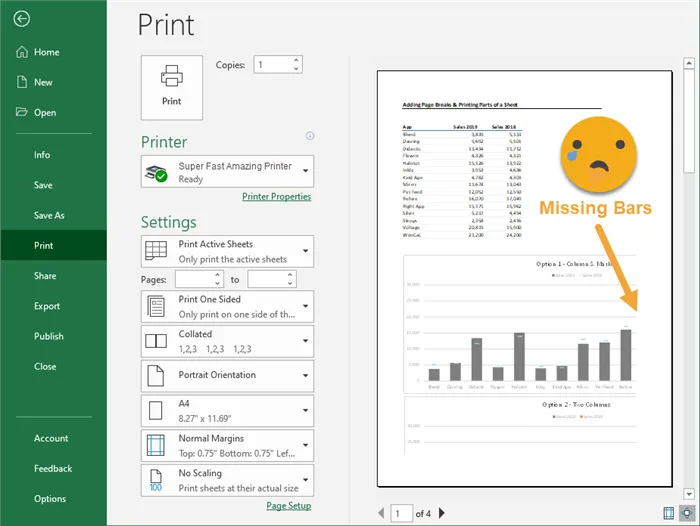The height and width of the screenshot is (526, 700).
Task: Select Save As in sidebar
Action: [49, 215]
